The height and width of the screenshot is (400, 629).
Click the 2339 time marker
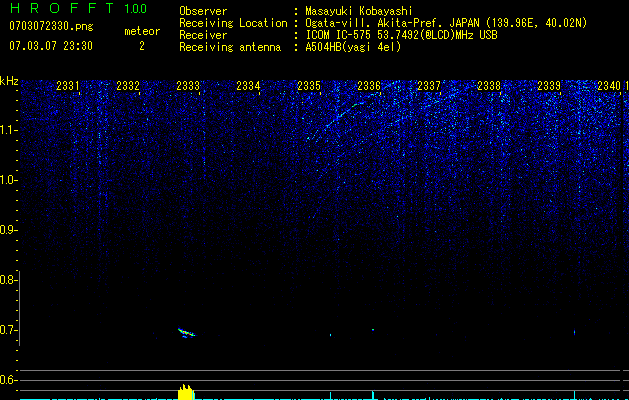[x=549, y=86]
